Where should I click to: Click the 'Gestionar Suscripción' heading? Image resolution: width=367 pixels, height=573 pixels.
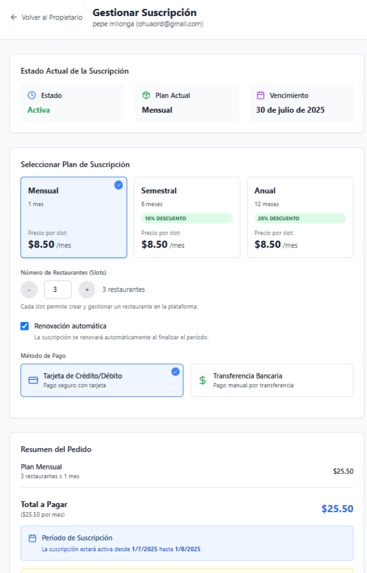(x=144, y=12)
